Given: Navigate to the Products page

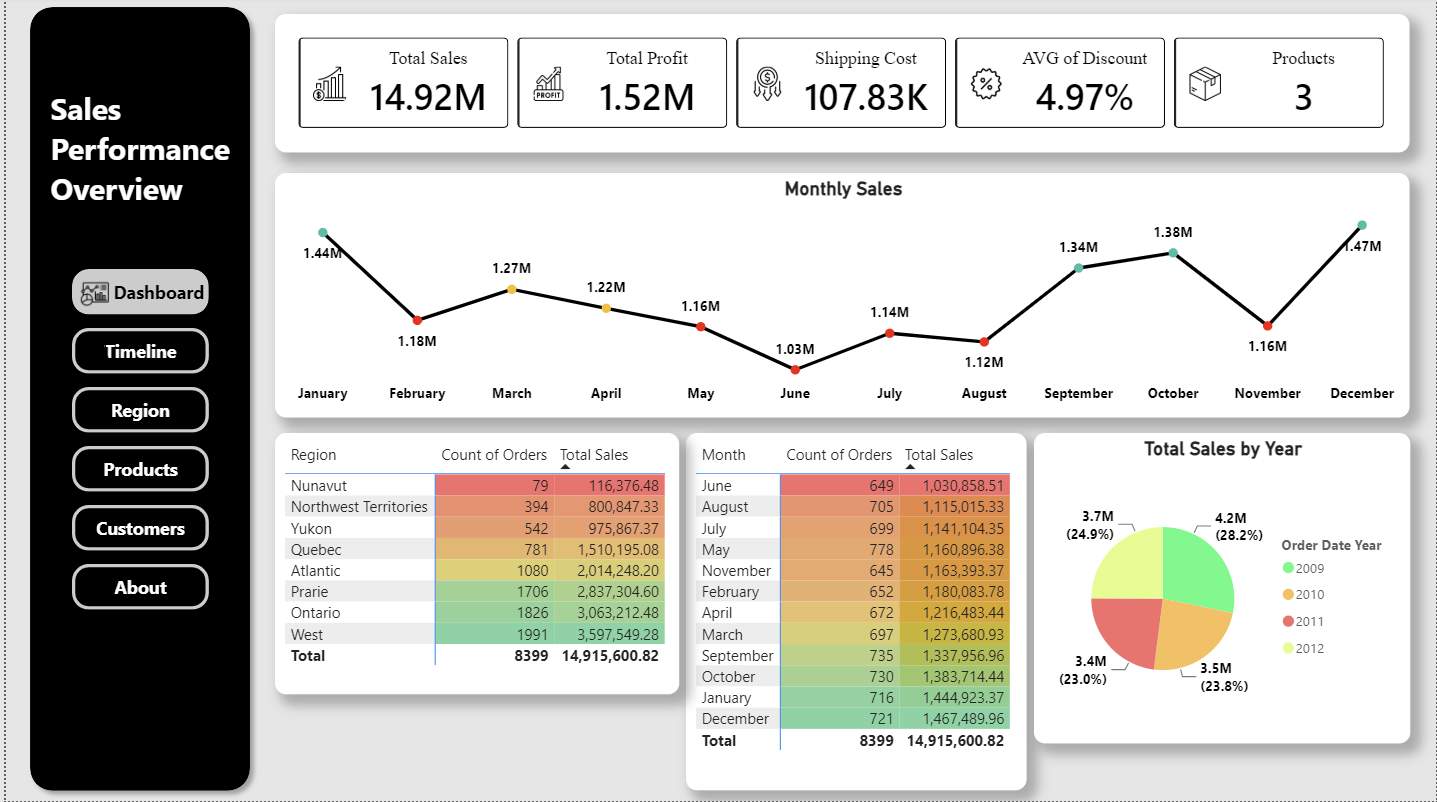Looking at the screenshot, I should pyautogui.click(x=140, y=469).
